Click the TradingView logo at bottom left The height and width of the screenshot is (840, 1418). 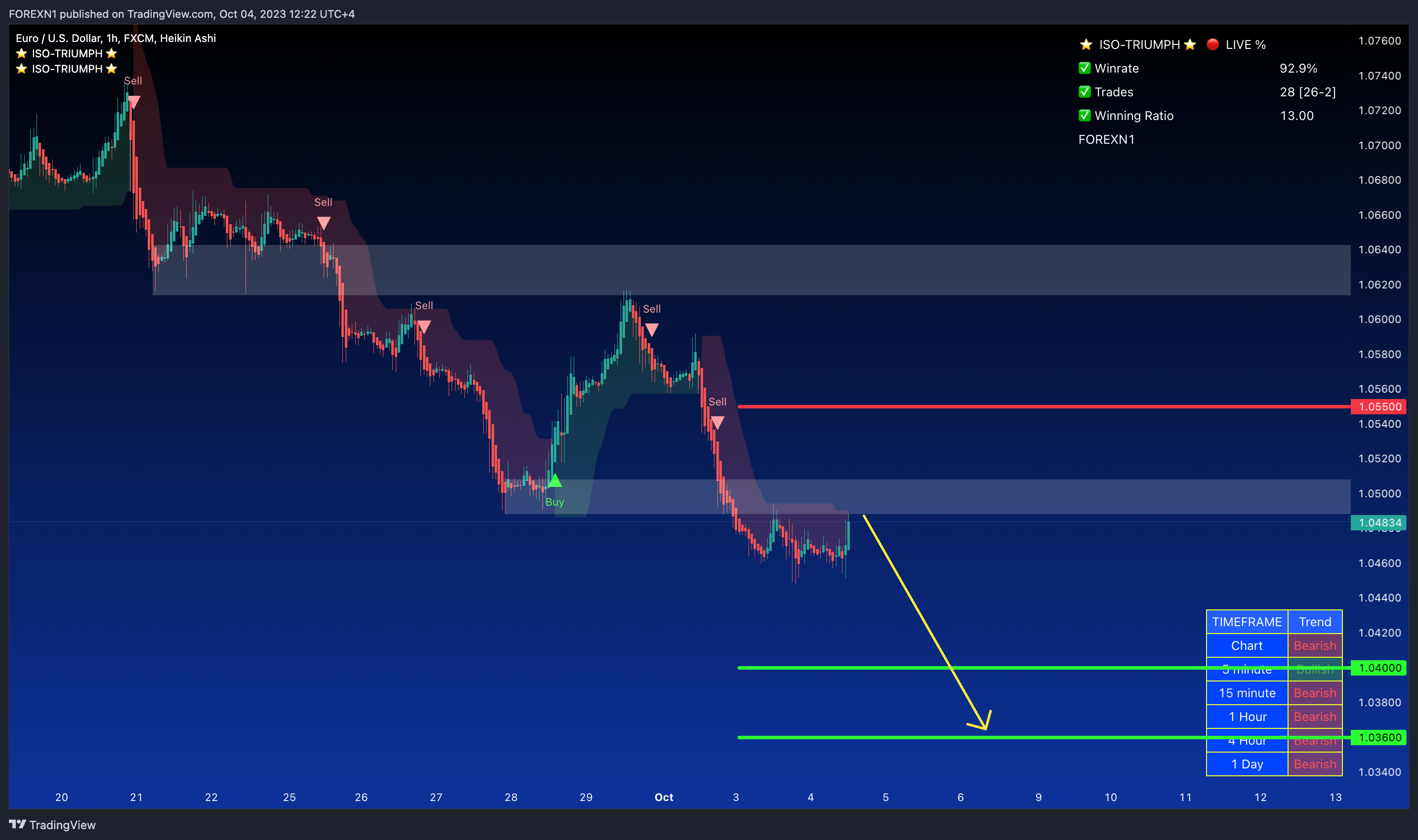point(52,825)
